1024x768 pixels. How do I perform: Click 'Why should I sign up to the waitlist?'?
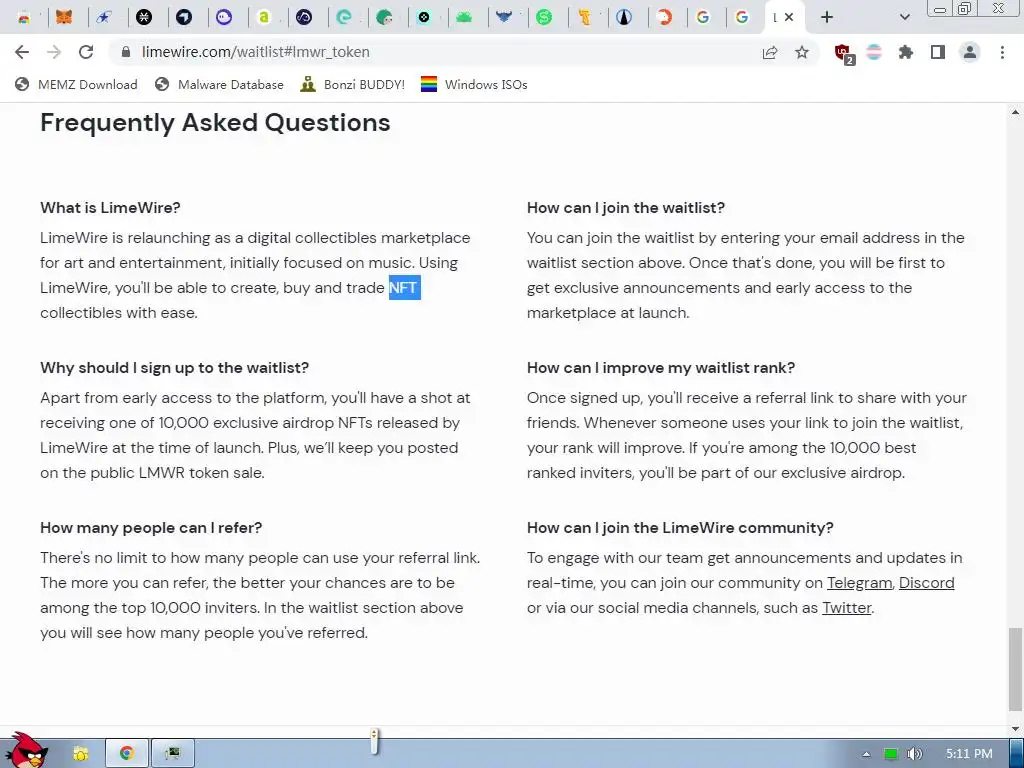(x=174, y=368)
